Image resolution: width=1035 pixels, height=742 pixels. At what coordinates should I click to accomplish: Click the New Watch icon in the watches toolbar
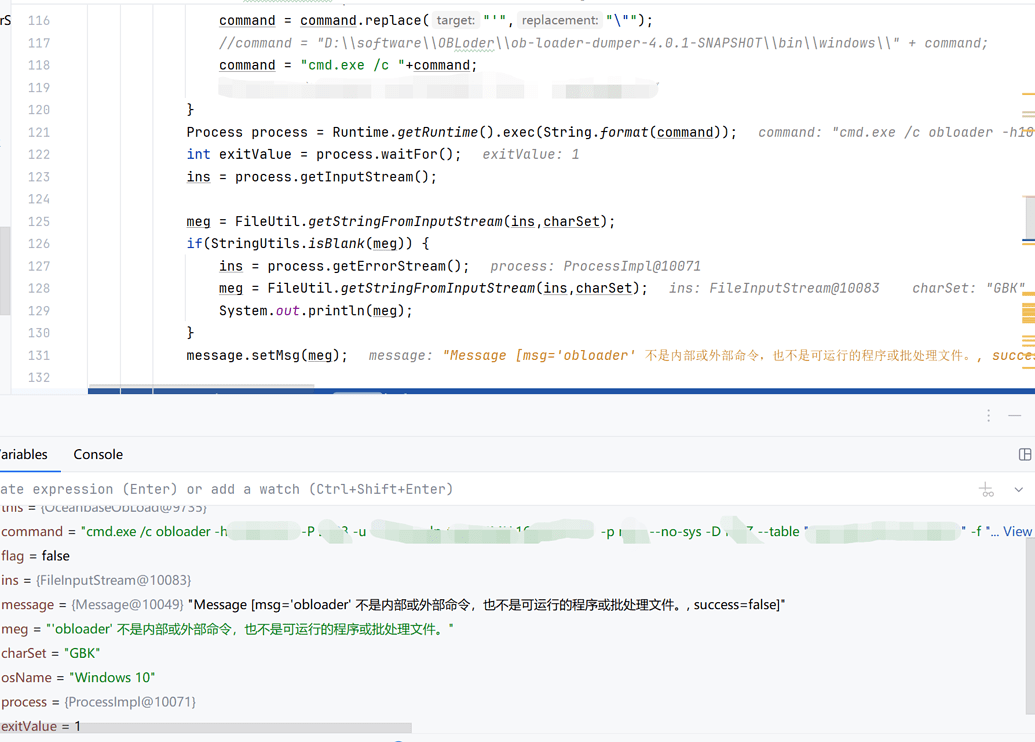click(986, 489)
